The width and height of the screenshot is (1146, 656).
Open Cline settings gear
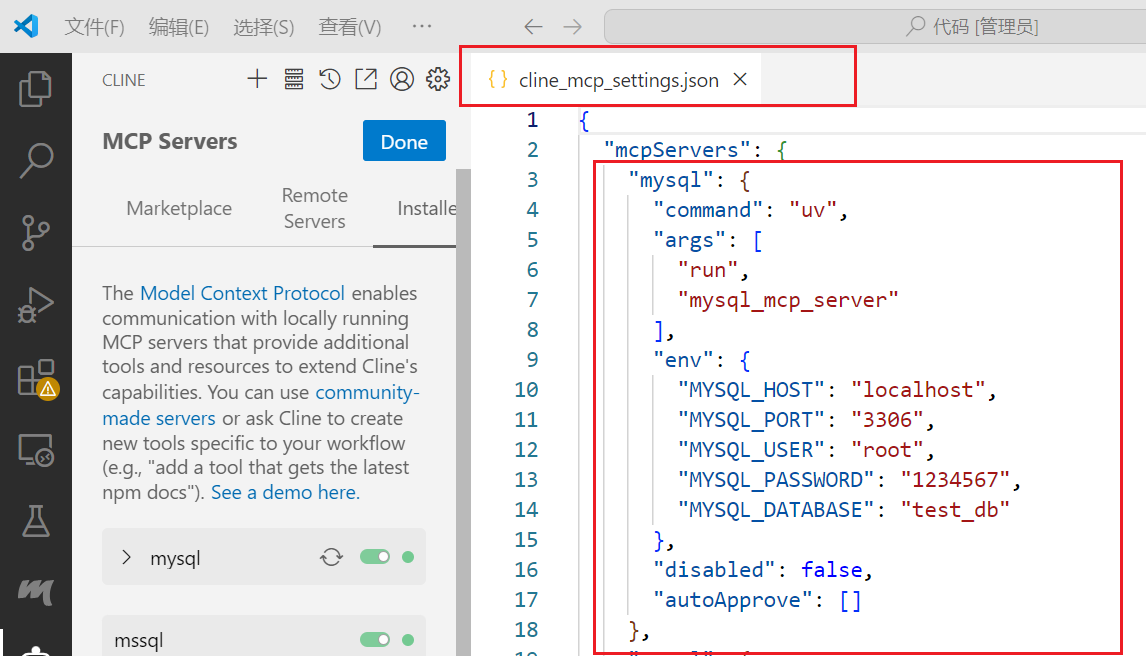tap(438, 79)
